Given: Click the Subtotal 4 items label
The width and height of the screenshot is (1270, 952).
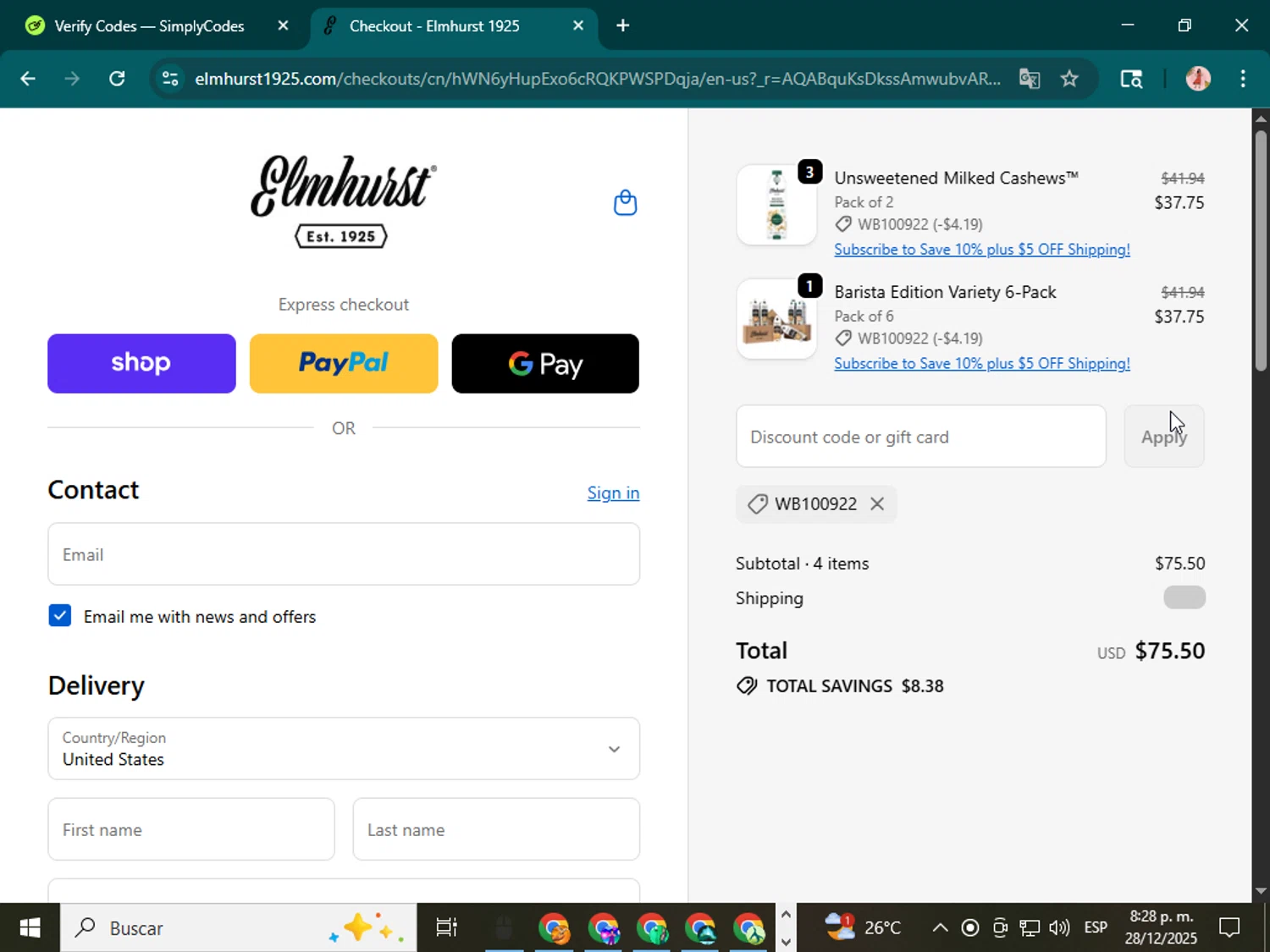Looking at the screenshot, I should (x=803, y=564).
